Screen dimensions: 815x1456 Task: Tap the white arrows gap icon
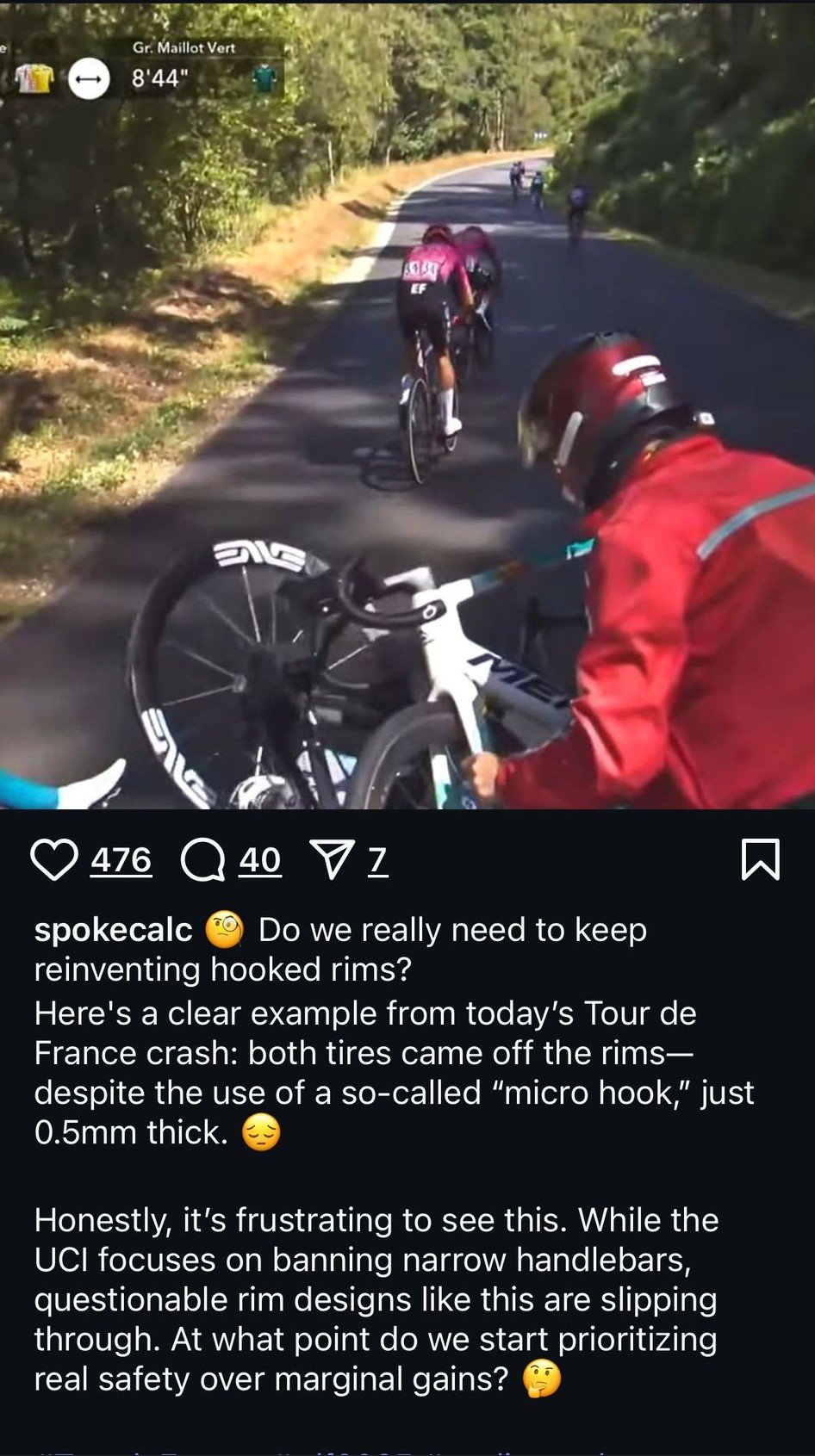coord(89,80)
